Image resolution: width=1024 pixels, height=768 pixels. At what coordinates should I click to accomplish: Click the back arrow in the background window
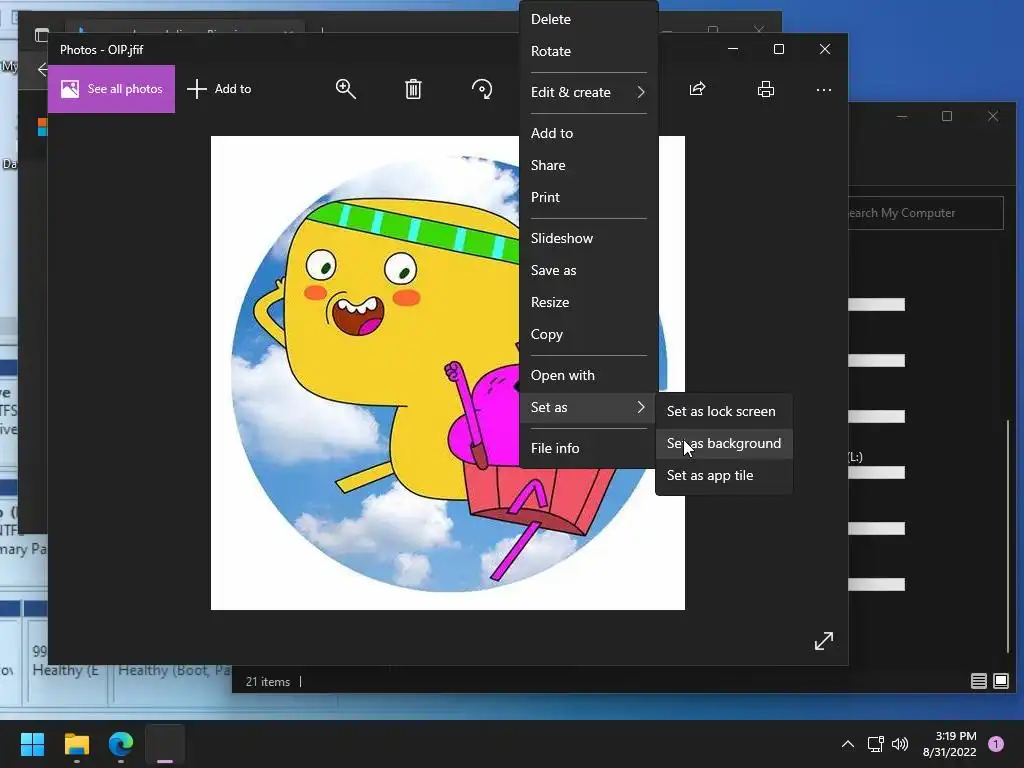pos(42,69)
